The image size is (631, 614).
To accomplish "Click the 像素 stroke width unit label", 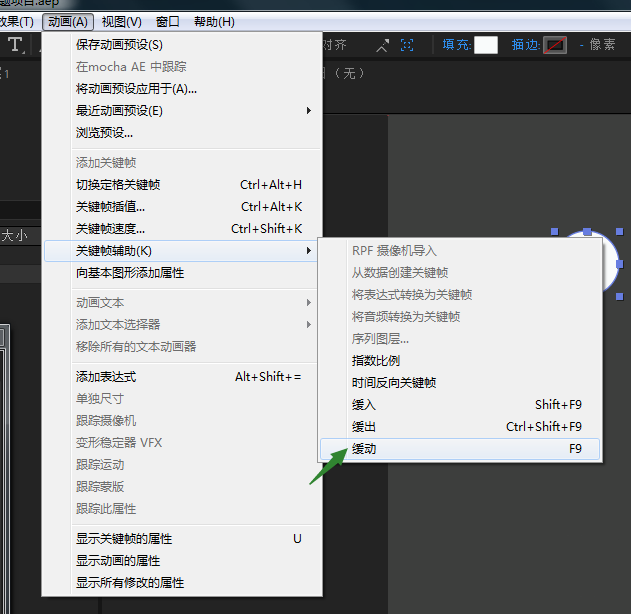I will tap(602, 45).
